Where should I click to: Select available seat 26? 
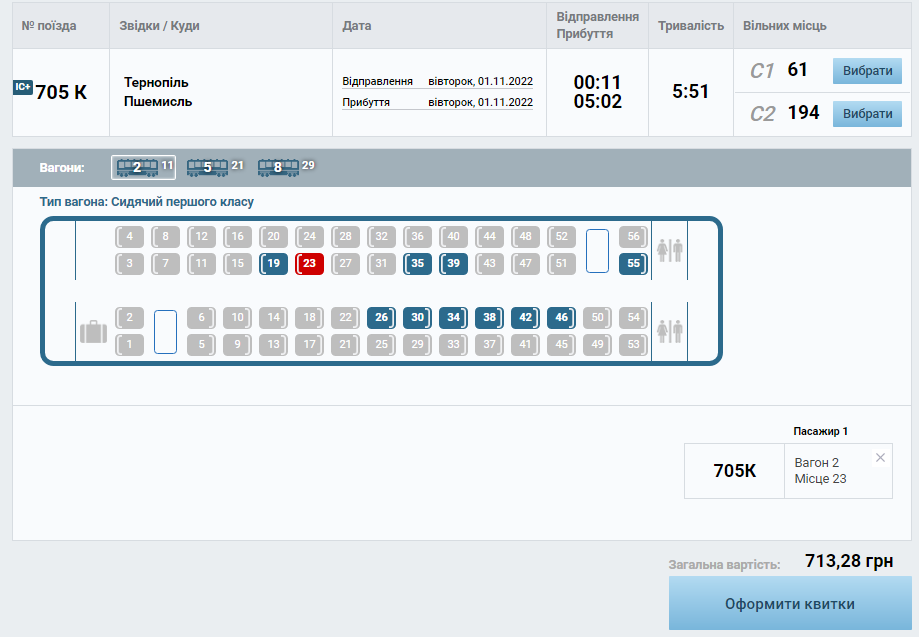point(381,318)
